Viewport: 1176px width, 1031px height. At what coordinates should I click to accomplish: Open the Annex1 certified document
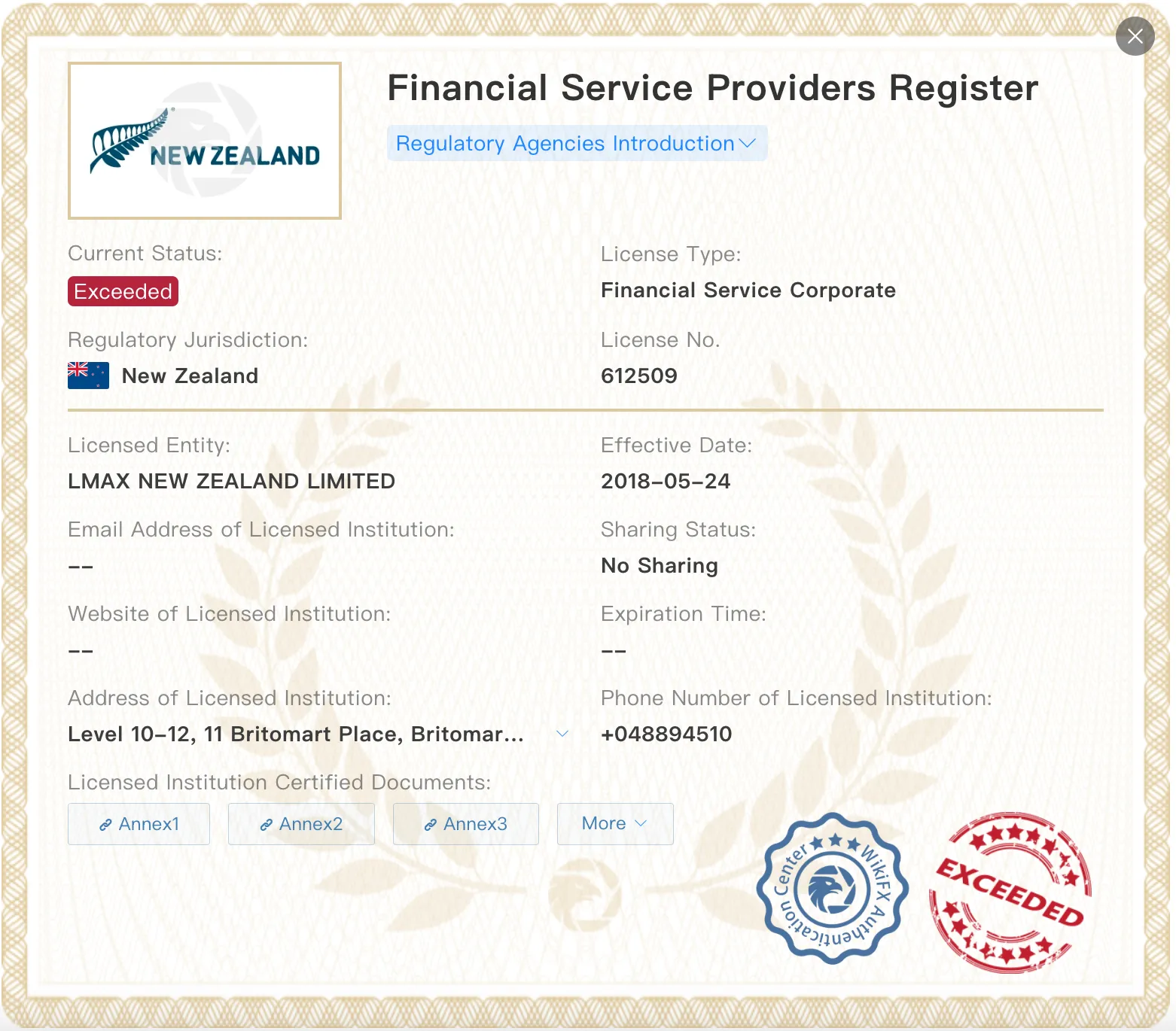click(x=139, y=824)
